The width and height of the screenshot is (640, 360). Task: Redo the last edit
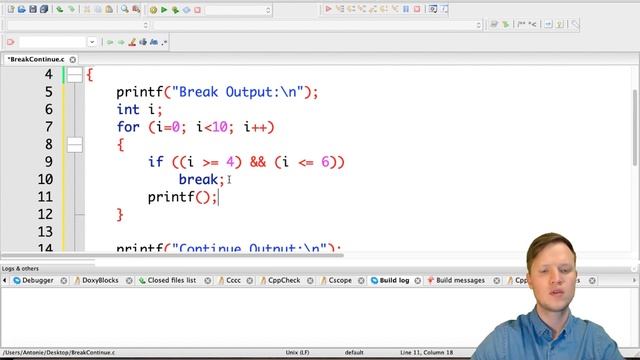click(71, 9)
